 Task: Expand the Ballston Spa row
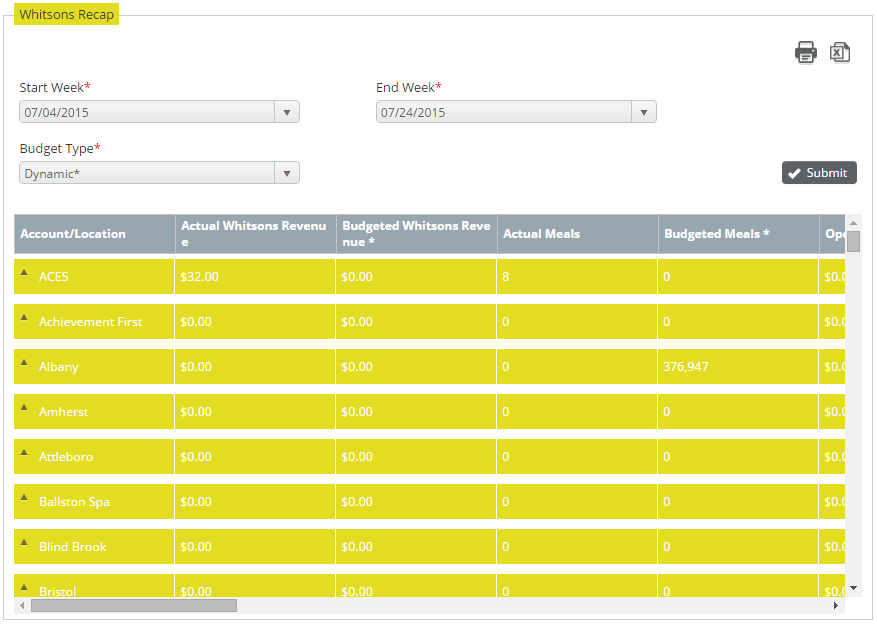(25, 498)
